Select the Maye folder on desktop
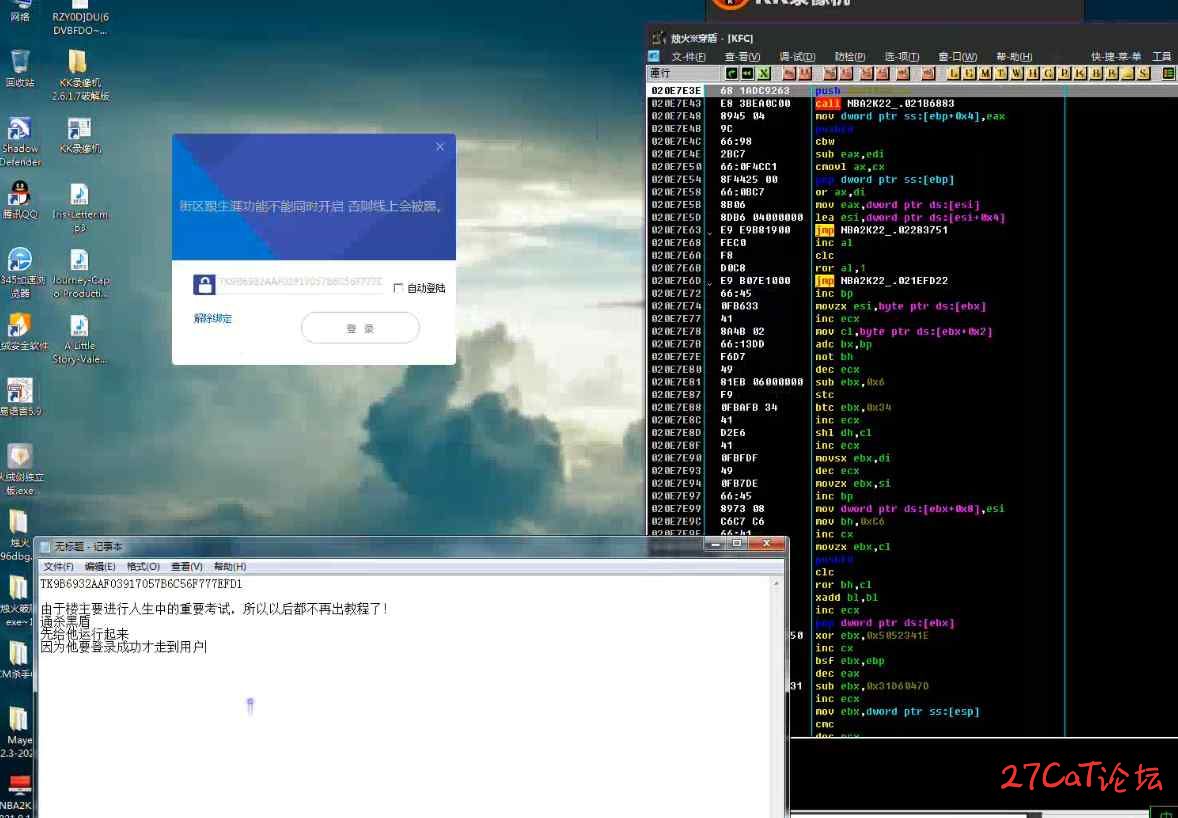The height and width of the screenshot is (818, 1178). (x=18, y=733)
